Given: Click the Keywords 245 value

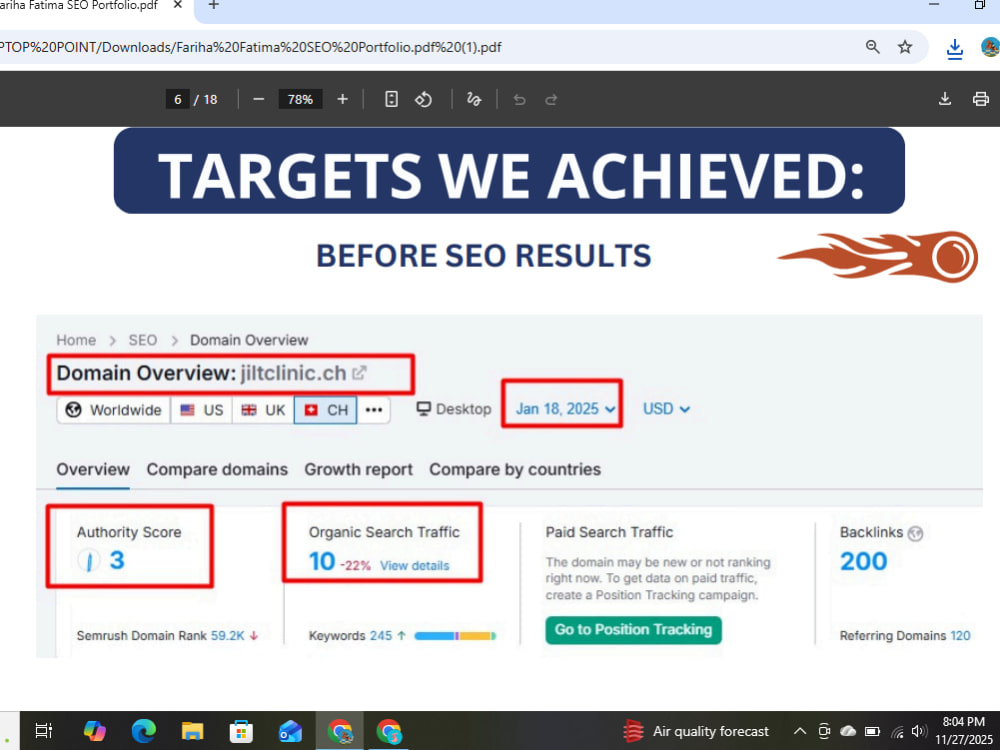Looking at the screenshot, I should (381, 636).
